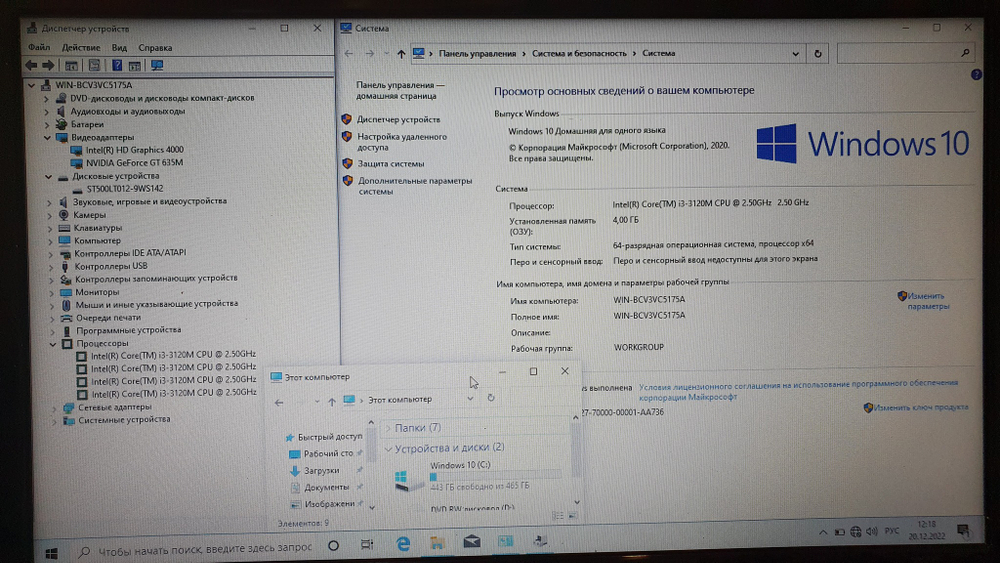1000x563 pixels.
Task: Select ST500LT012-9WS142 disk
Action: tap(125, 189)
